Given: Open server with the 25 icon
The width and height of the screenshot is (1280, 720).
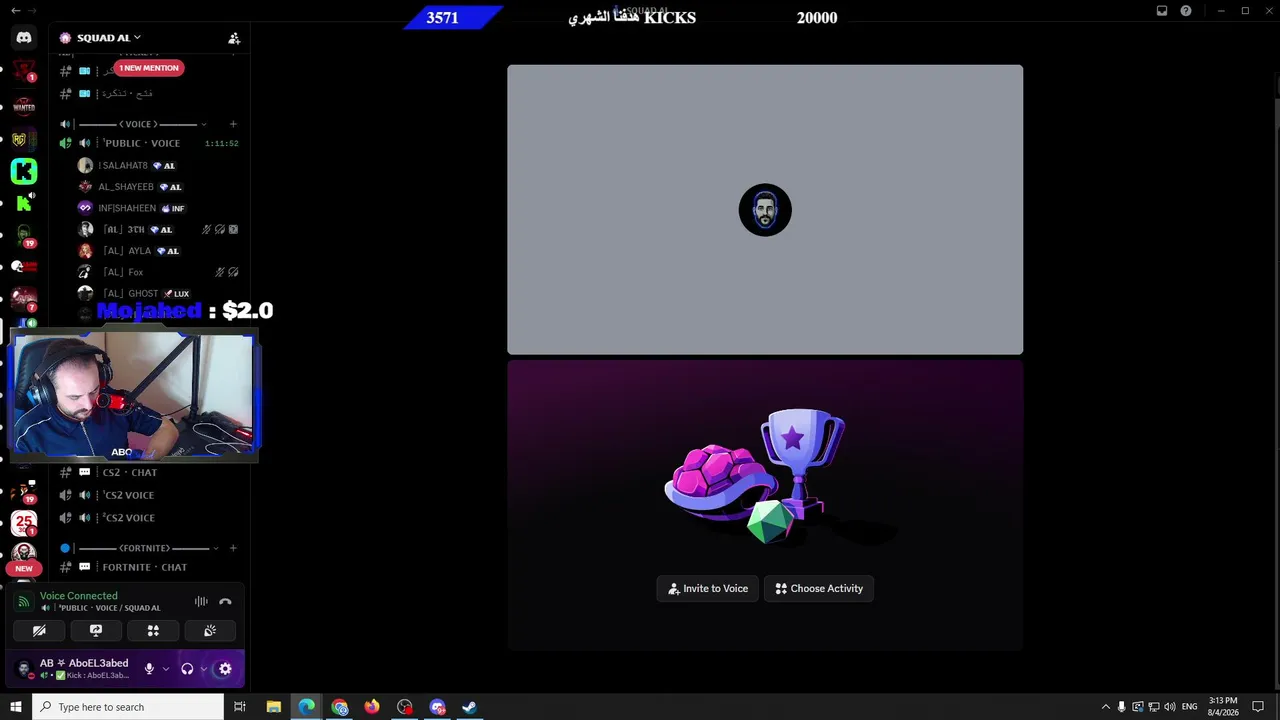Looking at the screenshot, I should tap(24, 523).
